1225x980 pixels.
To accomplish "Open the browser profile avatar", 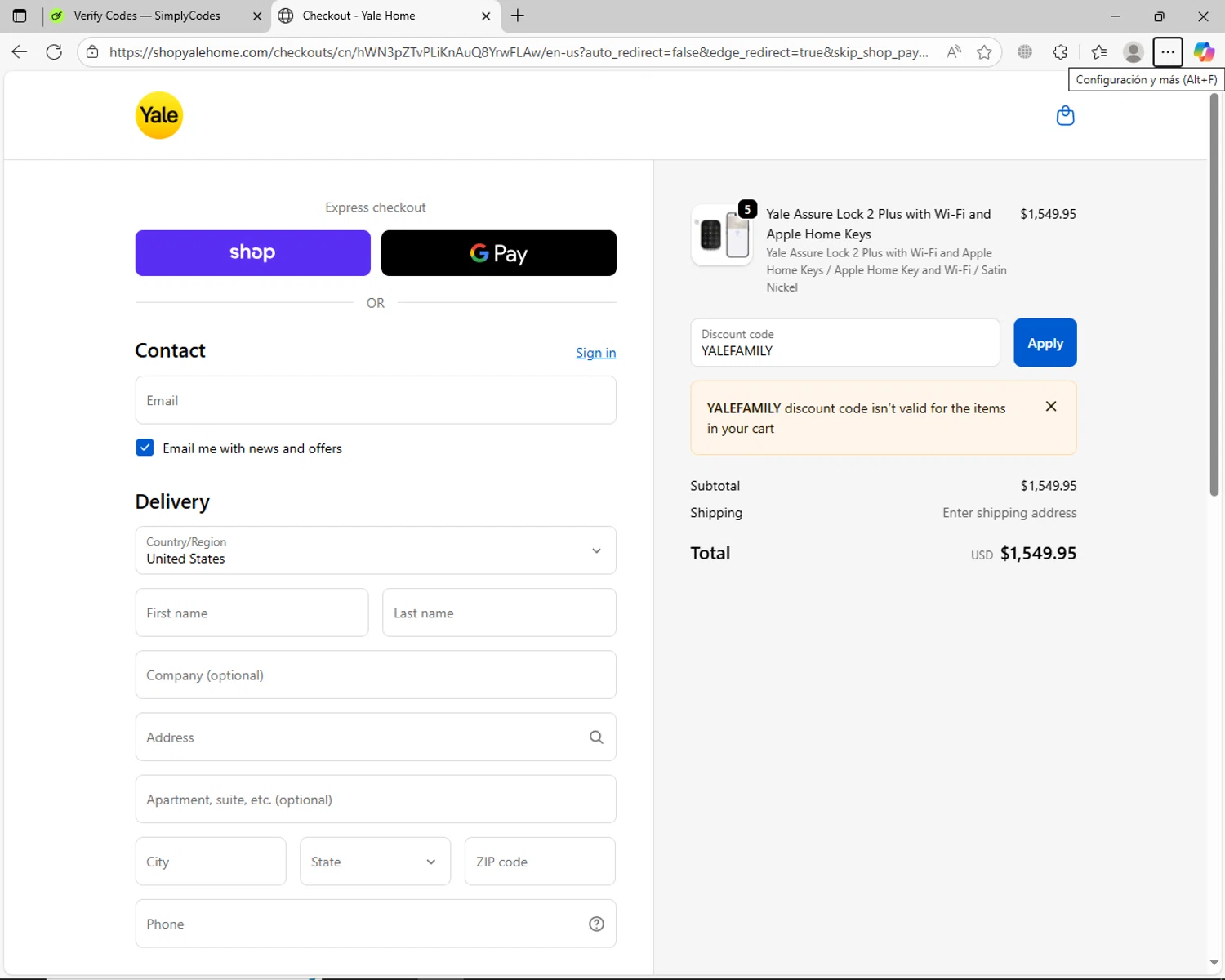I will click(1133, 52).
